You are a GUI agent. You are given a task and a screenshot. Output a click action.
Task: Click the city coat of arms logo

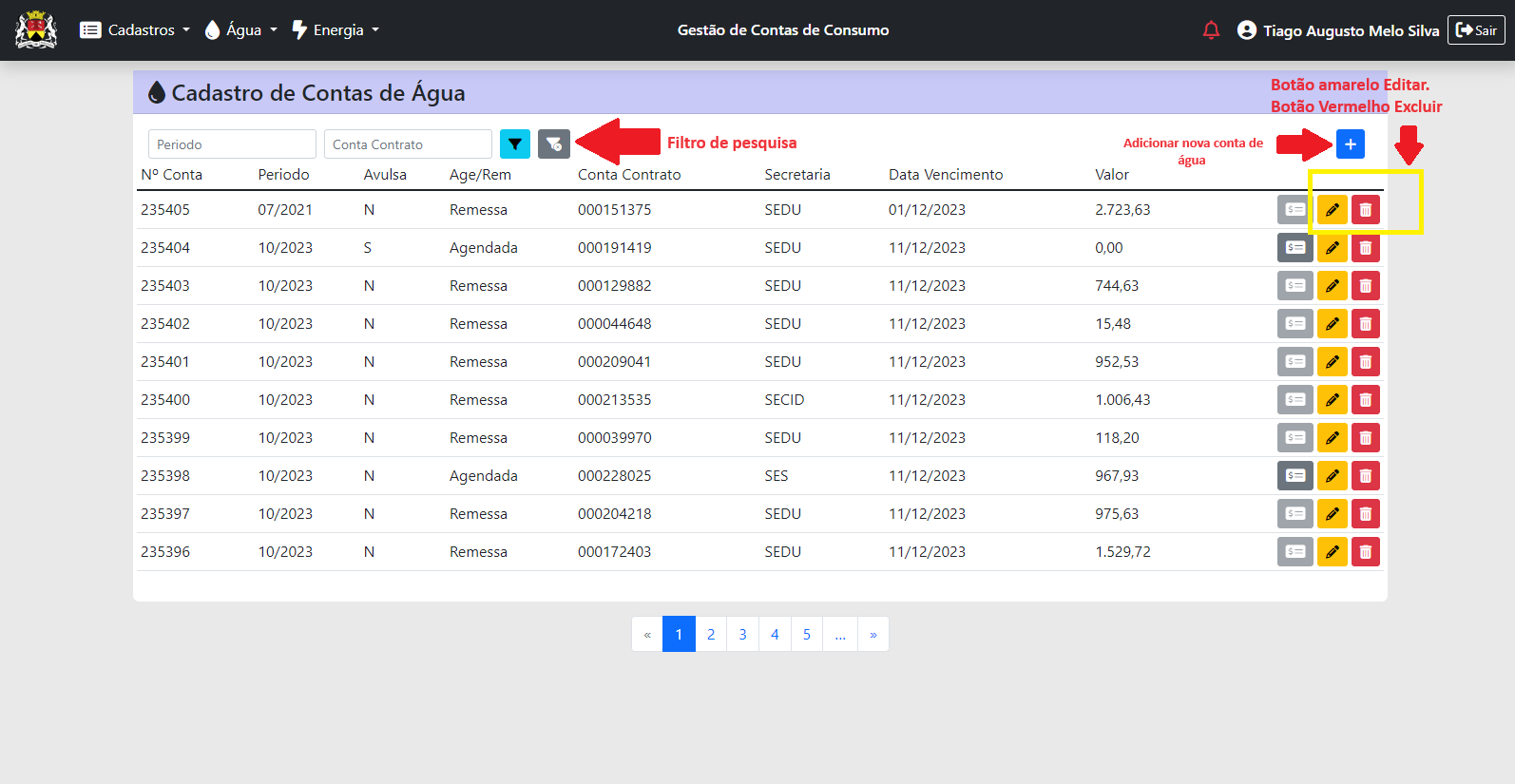click(x=36, y=29)
